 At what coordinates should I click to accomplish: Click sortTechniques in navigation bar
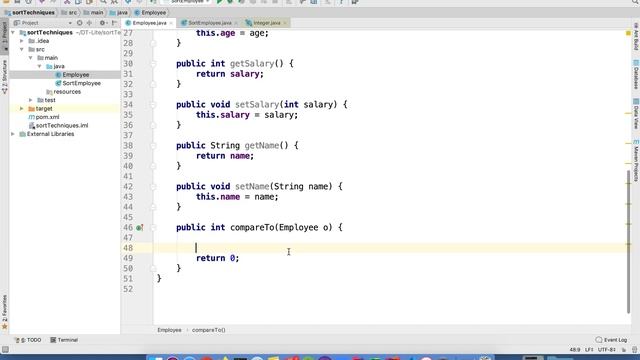(30, 13)
